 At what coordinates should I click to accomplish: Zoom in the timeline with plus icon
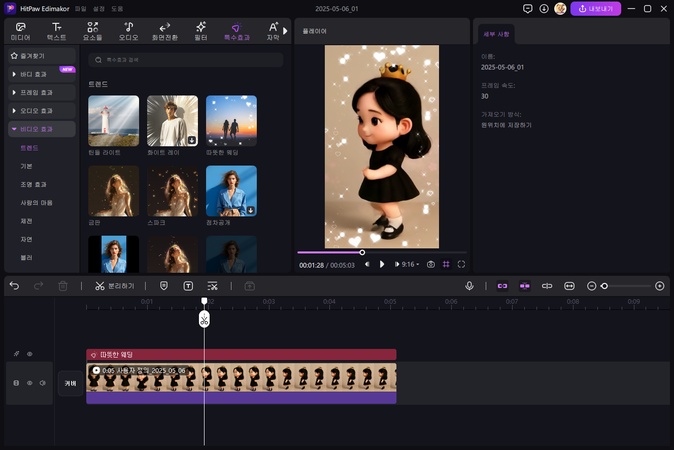(660, 286)
